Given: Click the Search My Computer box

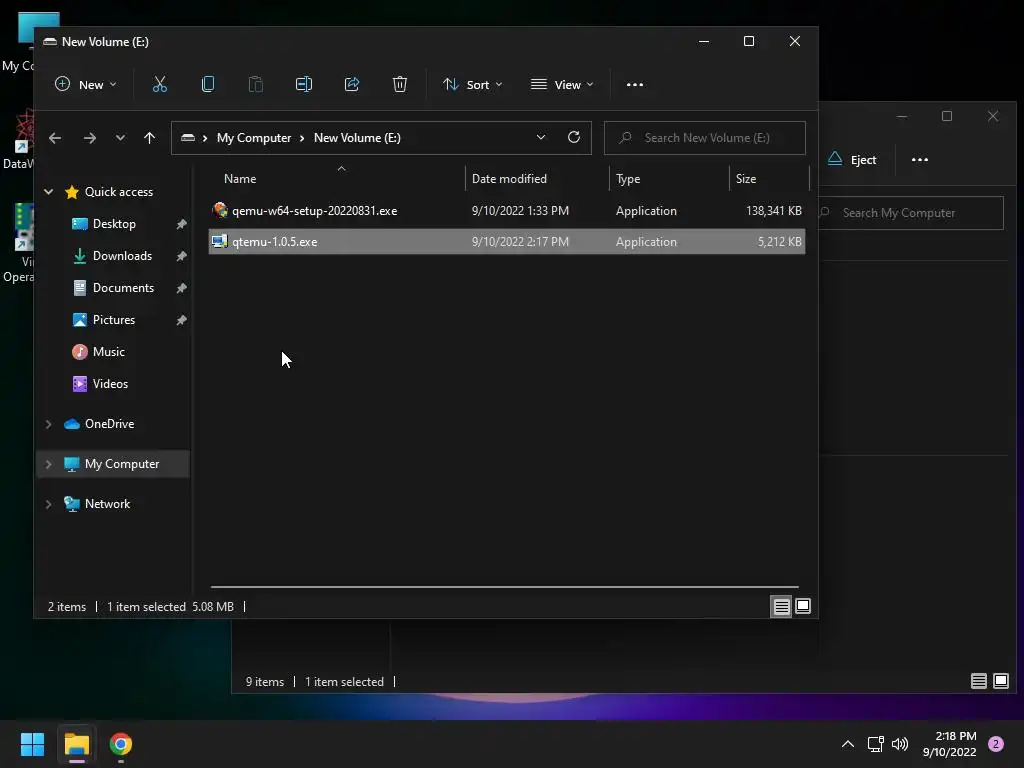Looking at the screenshot, I should click(911, 213).
